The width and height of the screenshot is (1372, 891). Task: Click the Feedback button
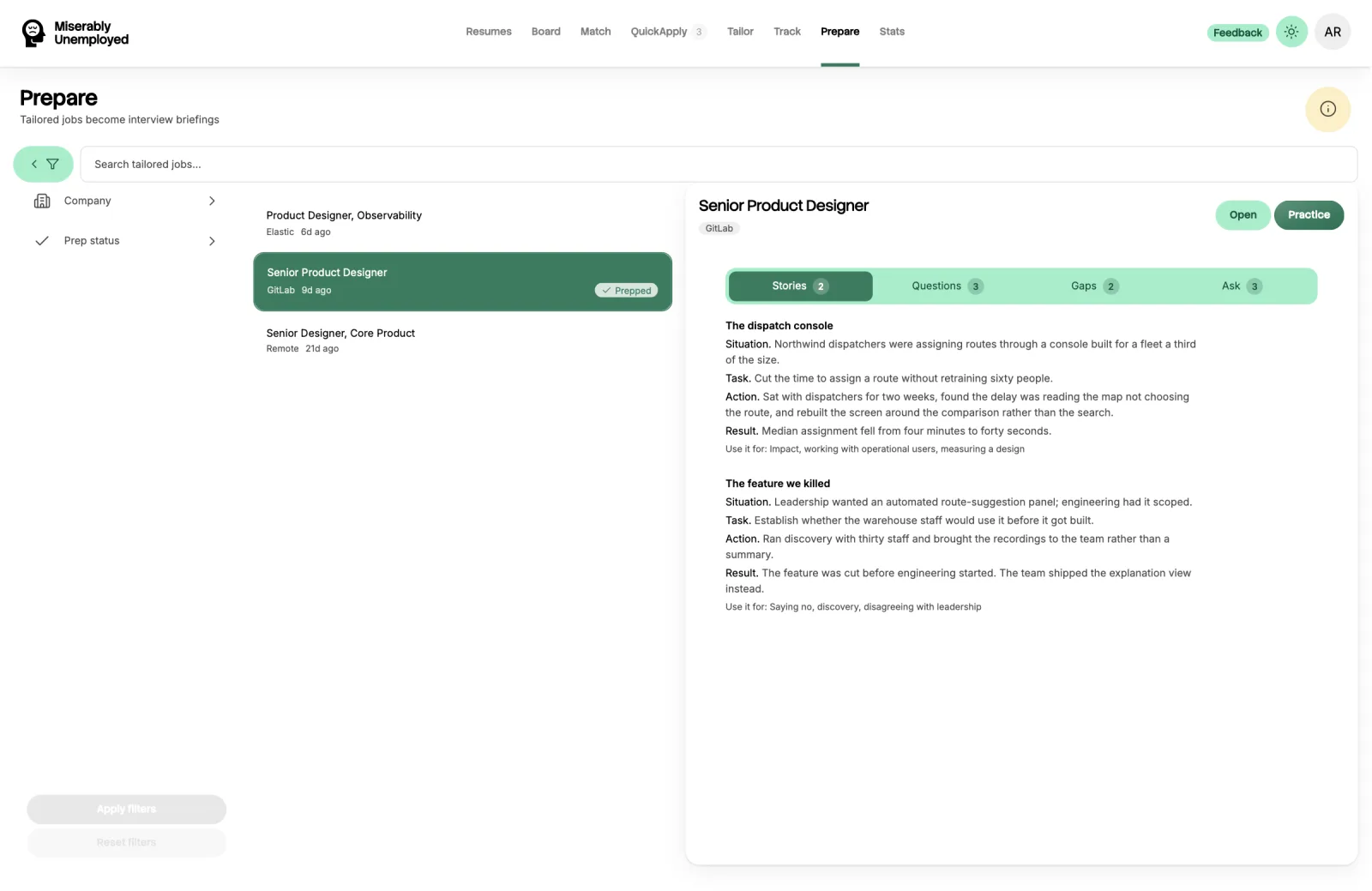tap(1237, 33)
